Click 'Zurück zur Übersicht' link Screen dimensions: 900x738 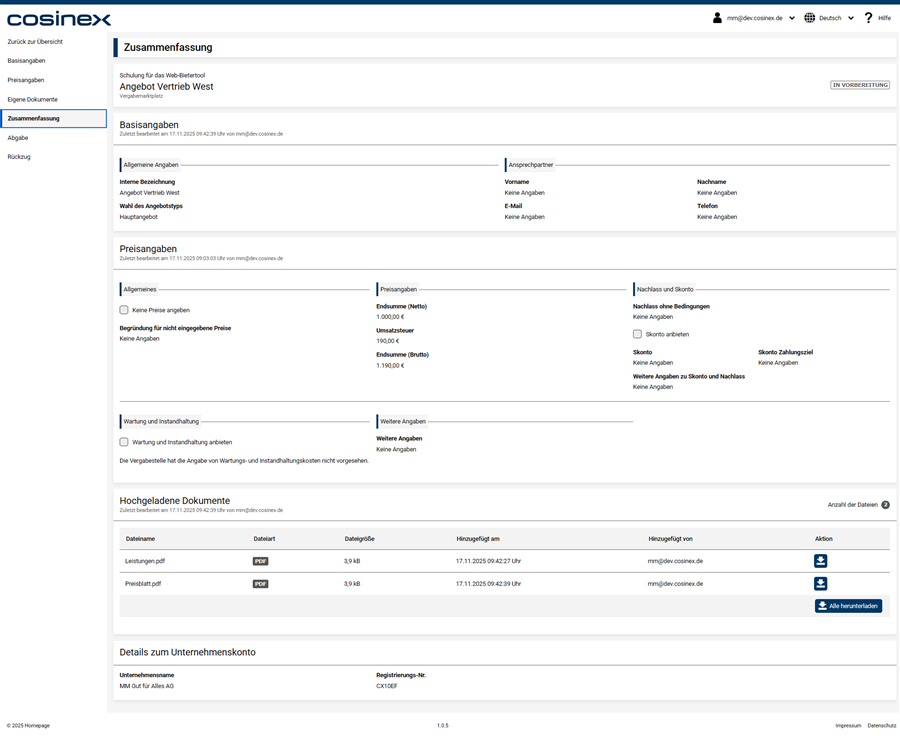[35, 42]
